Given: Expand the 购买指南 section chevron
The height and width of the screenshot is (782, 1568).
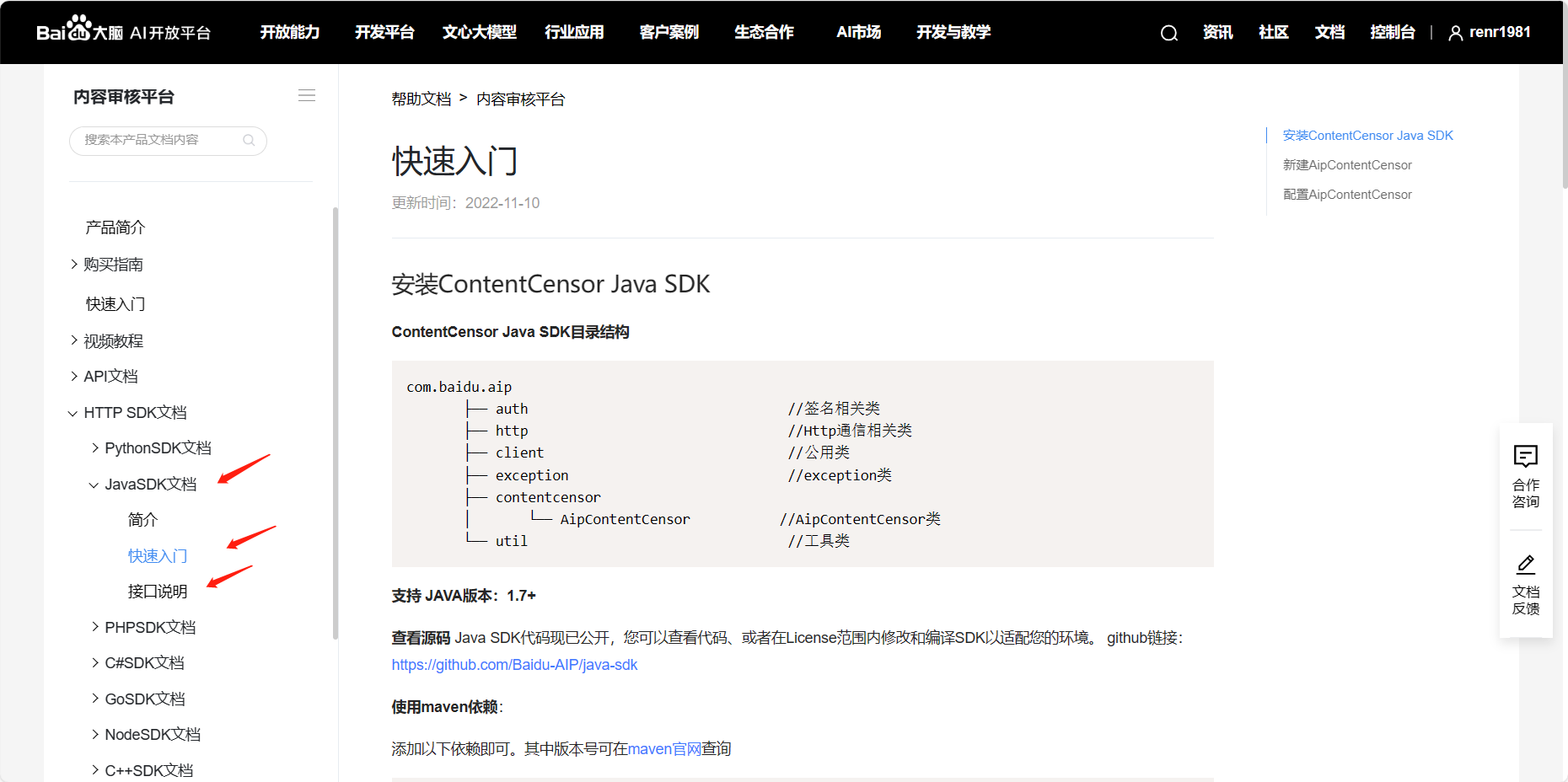Looking at the screenshot, I should click(74, 264).
